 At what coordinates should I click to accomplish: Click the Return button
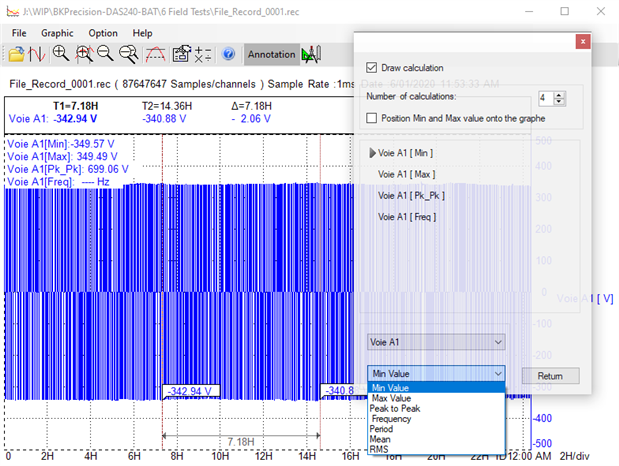(x=550, y=376)
